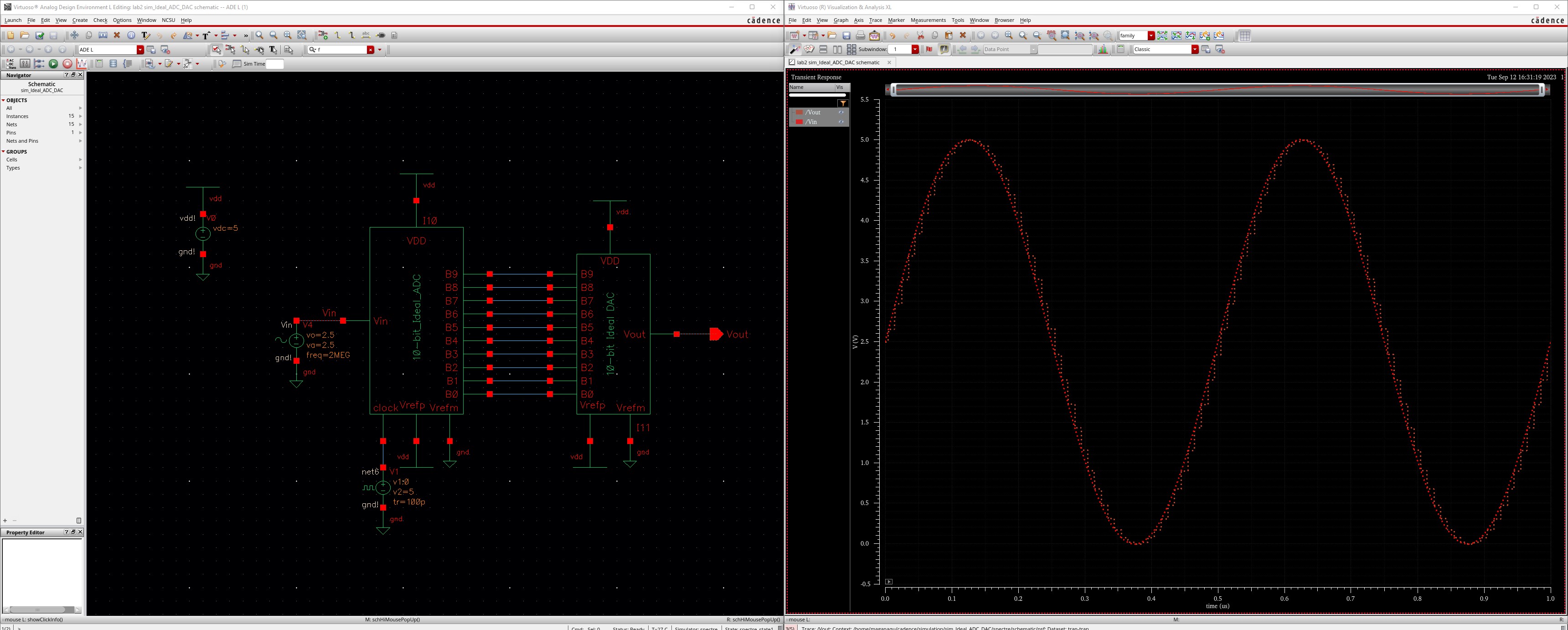Click the Sim Time input field
Image resolution: width=1568 pixels, height=630 pixels.
point(274,64)
